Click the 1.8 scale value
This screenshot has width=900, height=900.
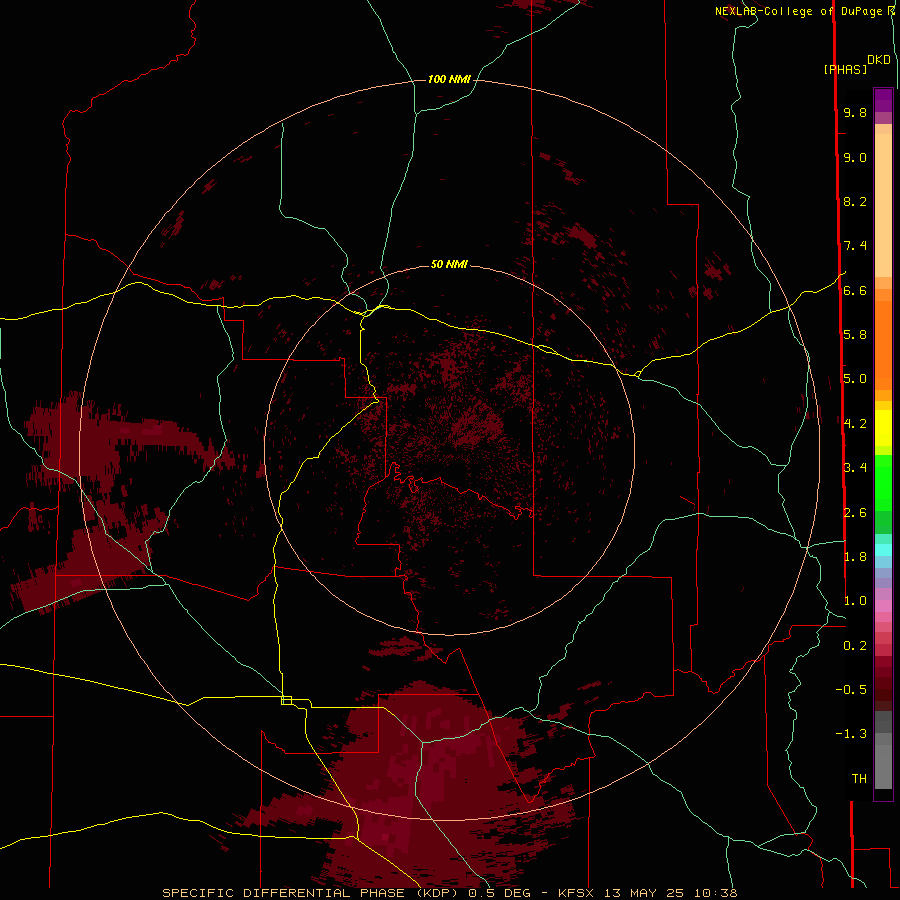(x=855, y=557)
